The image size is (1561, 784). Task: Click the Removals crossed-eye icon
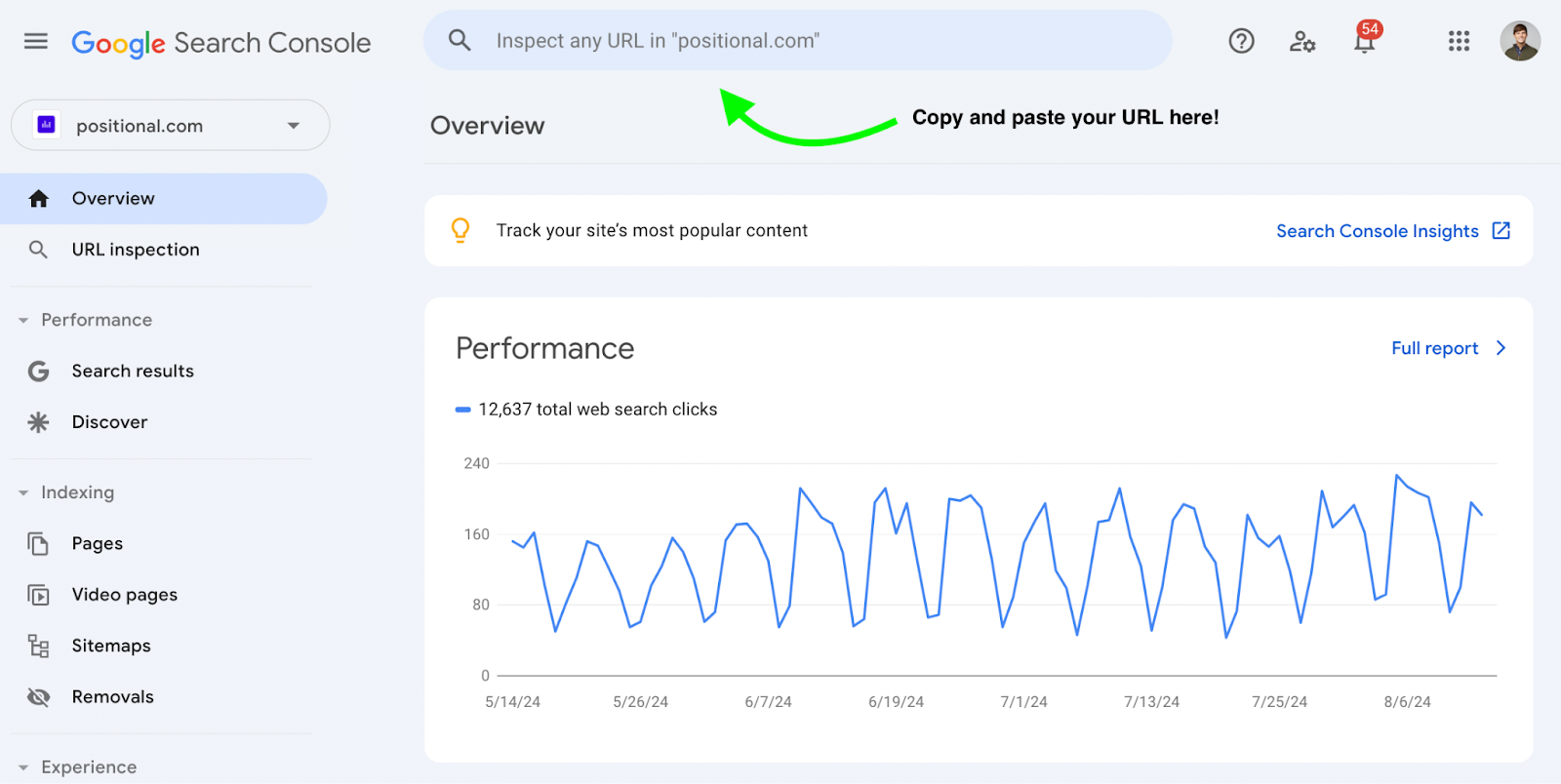(x=38, y=696)
